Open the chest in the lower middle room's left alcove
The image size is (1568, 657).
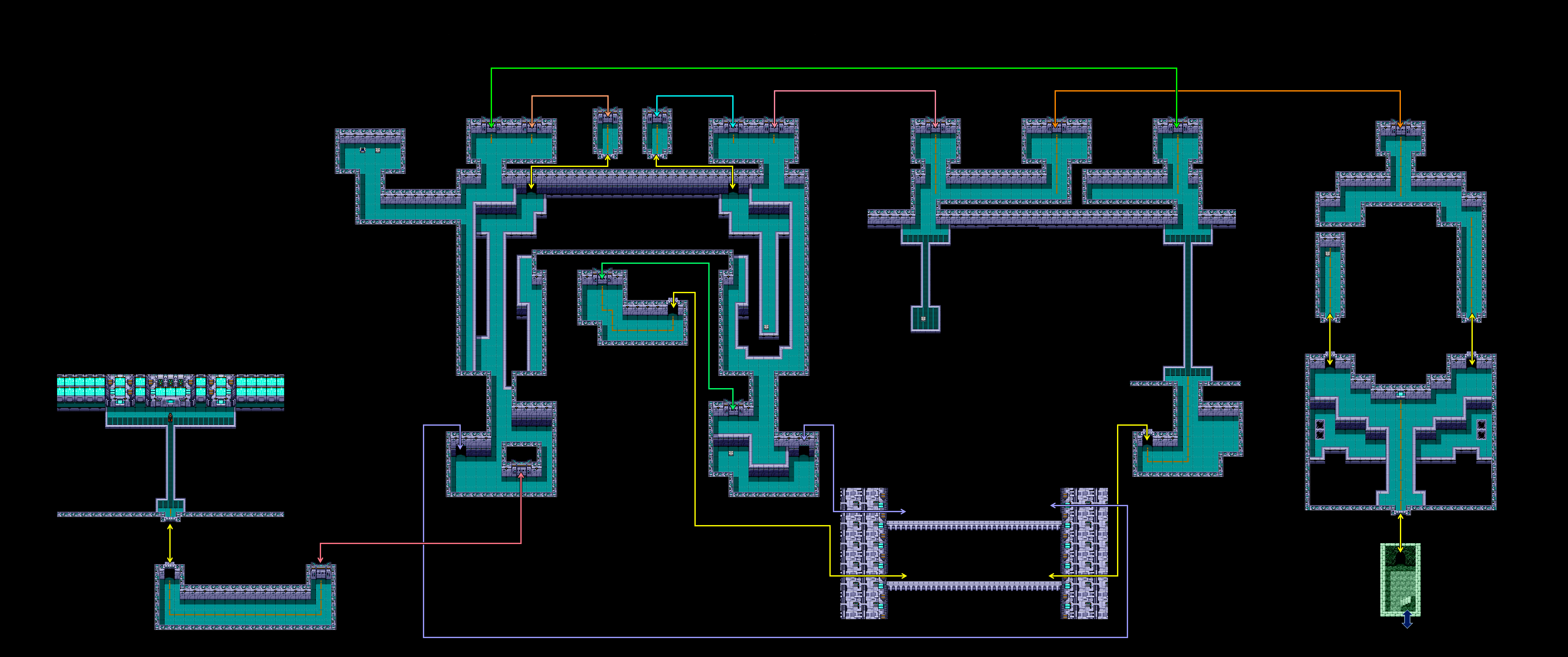731,454
